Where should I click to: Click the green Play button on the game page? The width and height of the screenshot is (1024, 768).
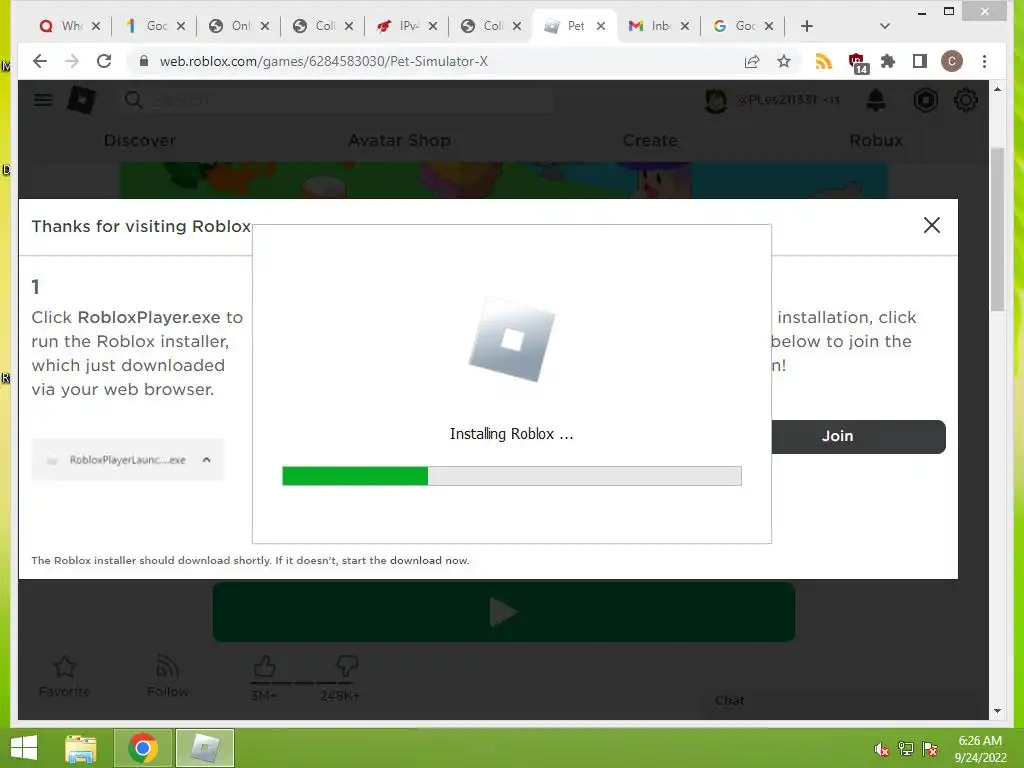(504, 612)
